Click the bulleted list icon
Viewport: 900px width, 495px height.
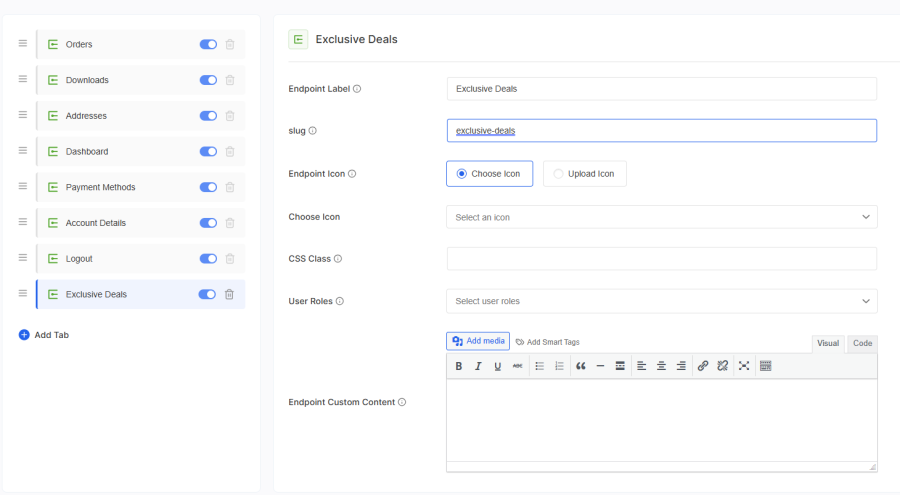click(539, 366)
